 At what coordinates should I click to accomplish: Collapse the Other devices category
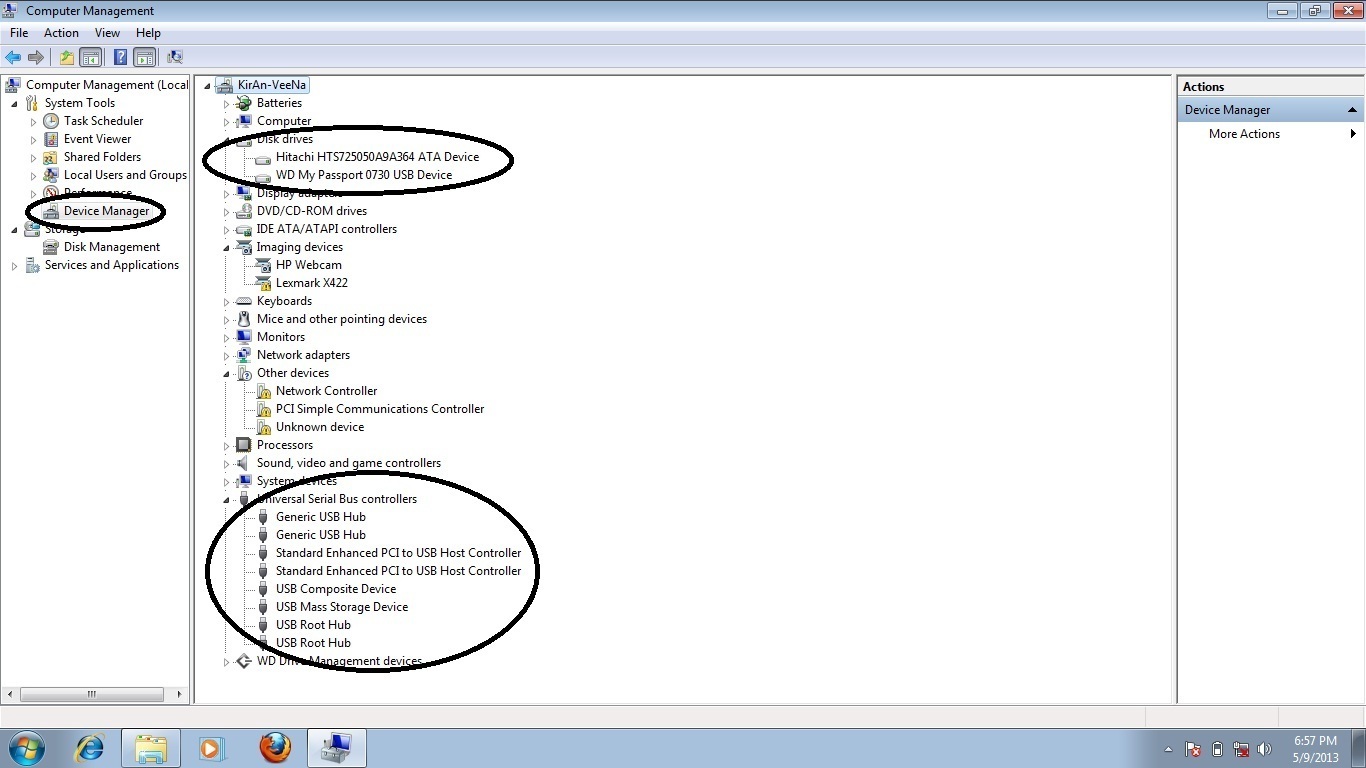click(x=227, y=373)
